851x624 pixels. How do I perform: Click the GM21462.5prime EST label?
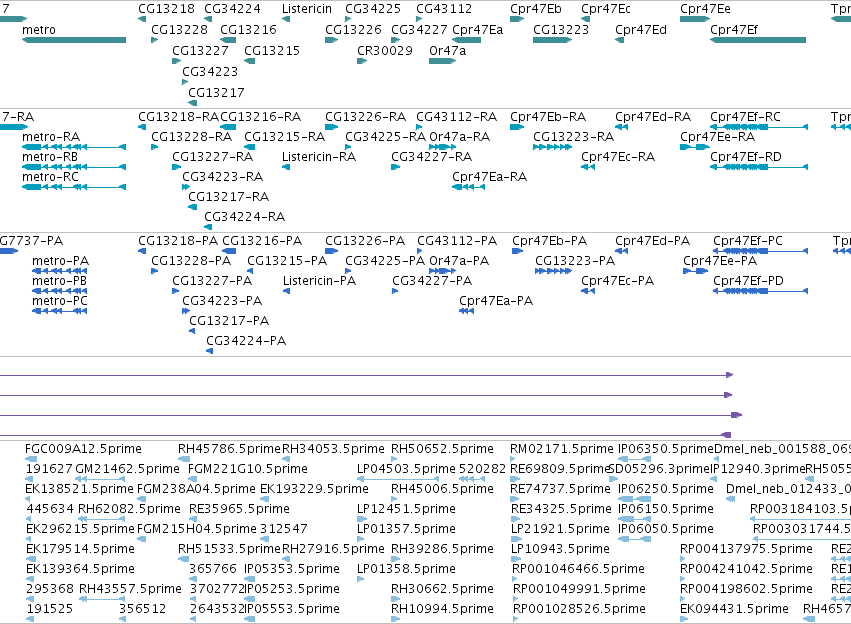[128, 469]
